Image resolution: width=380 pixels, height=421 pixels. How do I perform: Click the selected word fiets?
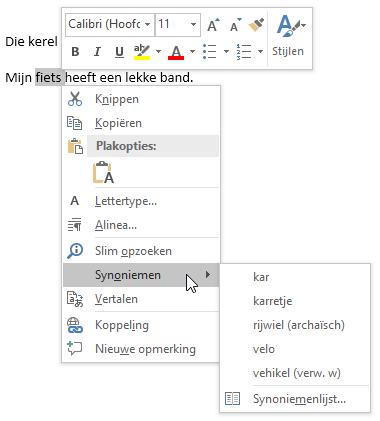48,77
